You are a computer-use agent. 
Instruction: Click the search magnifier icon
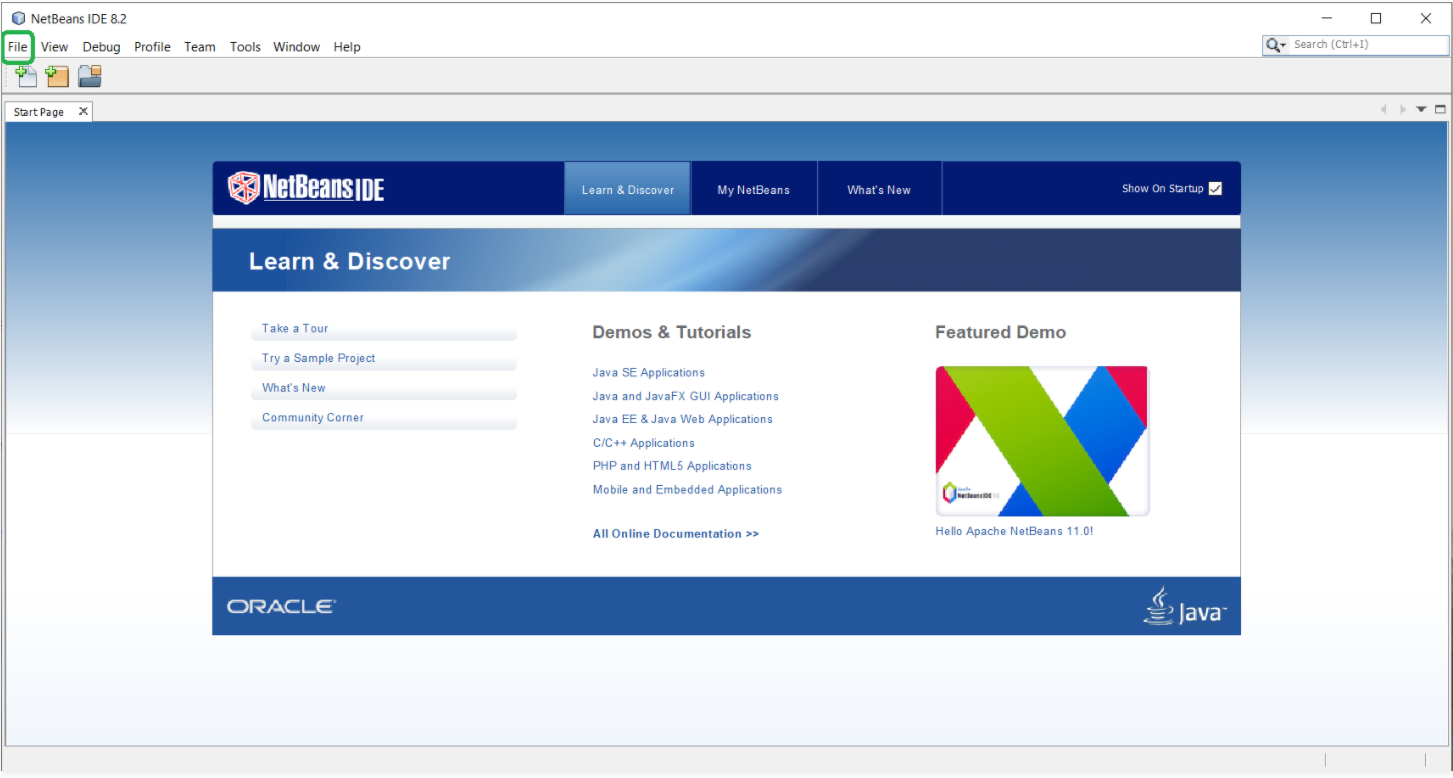point(1272,44)
